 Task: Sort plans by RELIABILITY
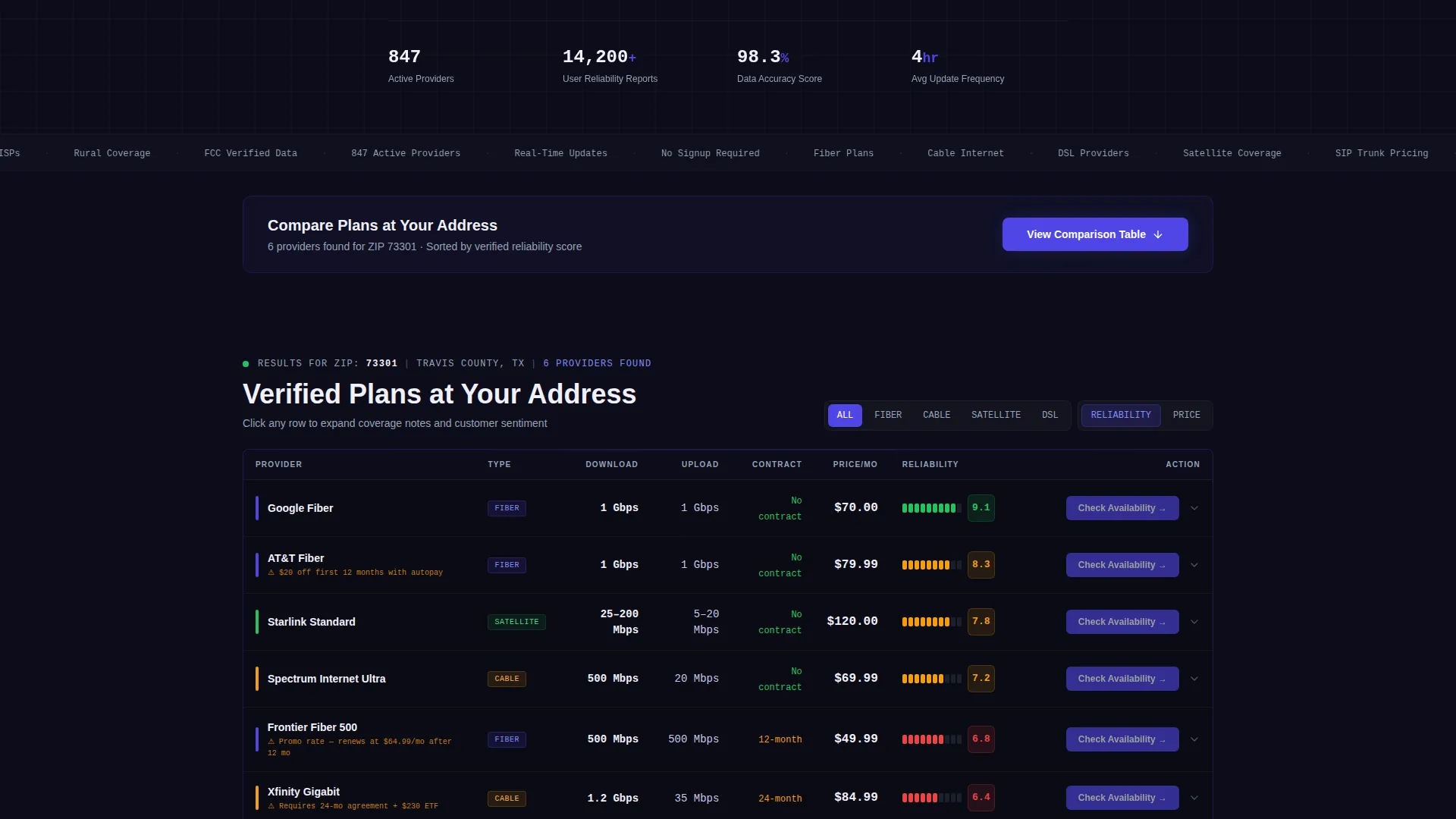(x=1121, y=415)
